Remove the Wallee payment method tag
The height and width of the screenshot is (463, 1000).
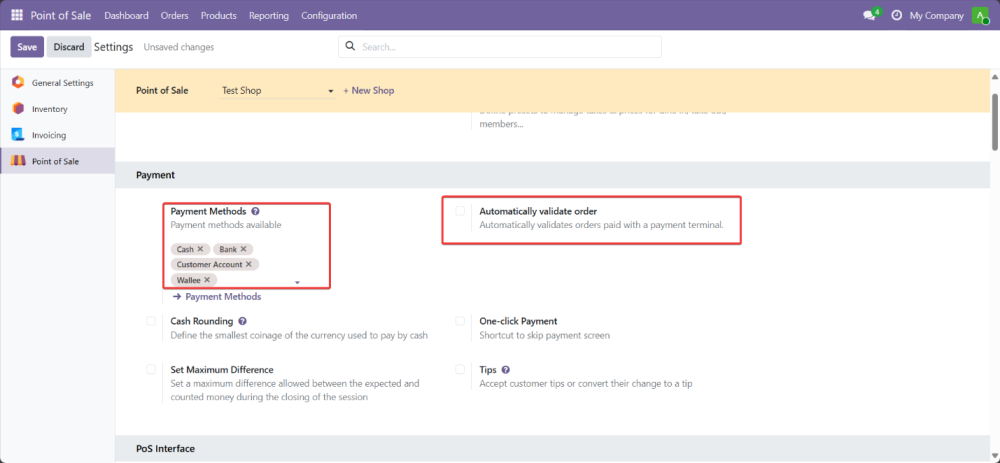coord(208,280)
